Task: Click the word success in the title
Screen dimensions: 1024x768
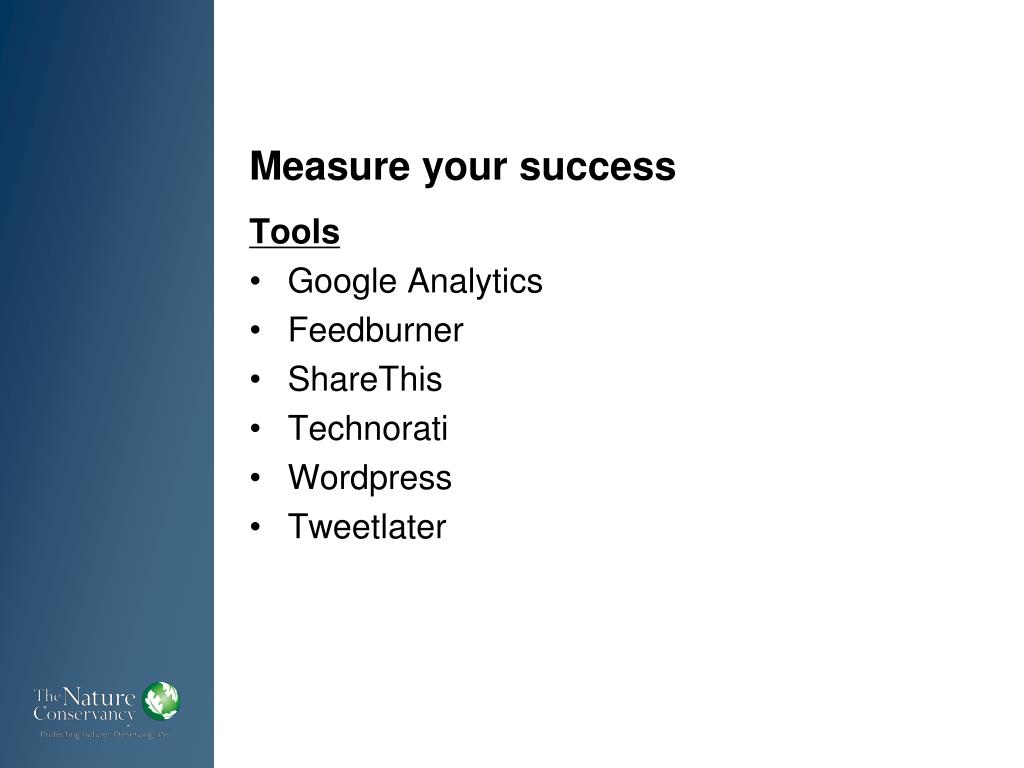Action: click(x=598, y=167)
